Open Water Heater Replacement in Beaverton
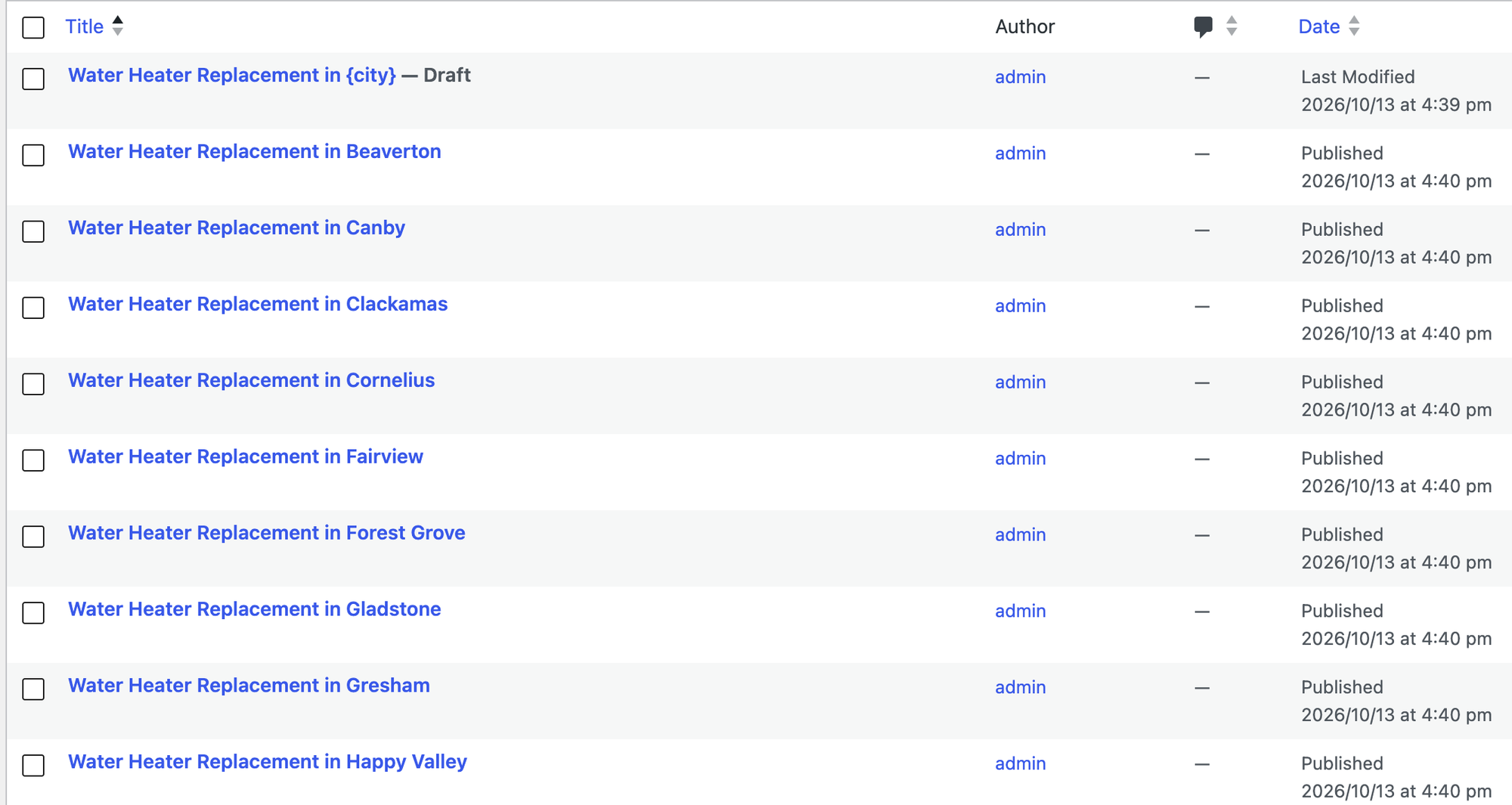This screenshot has width=1512, height=805. click(255, 151)
